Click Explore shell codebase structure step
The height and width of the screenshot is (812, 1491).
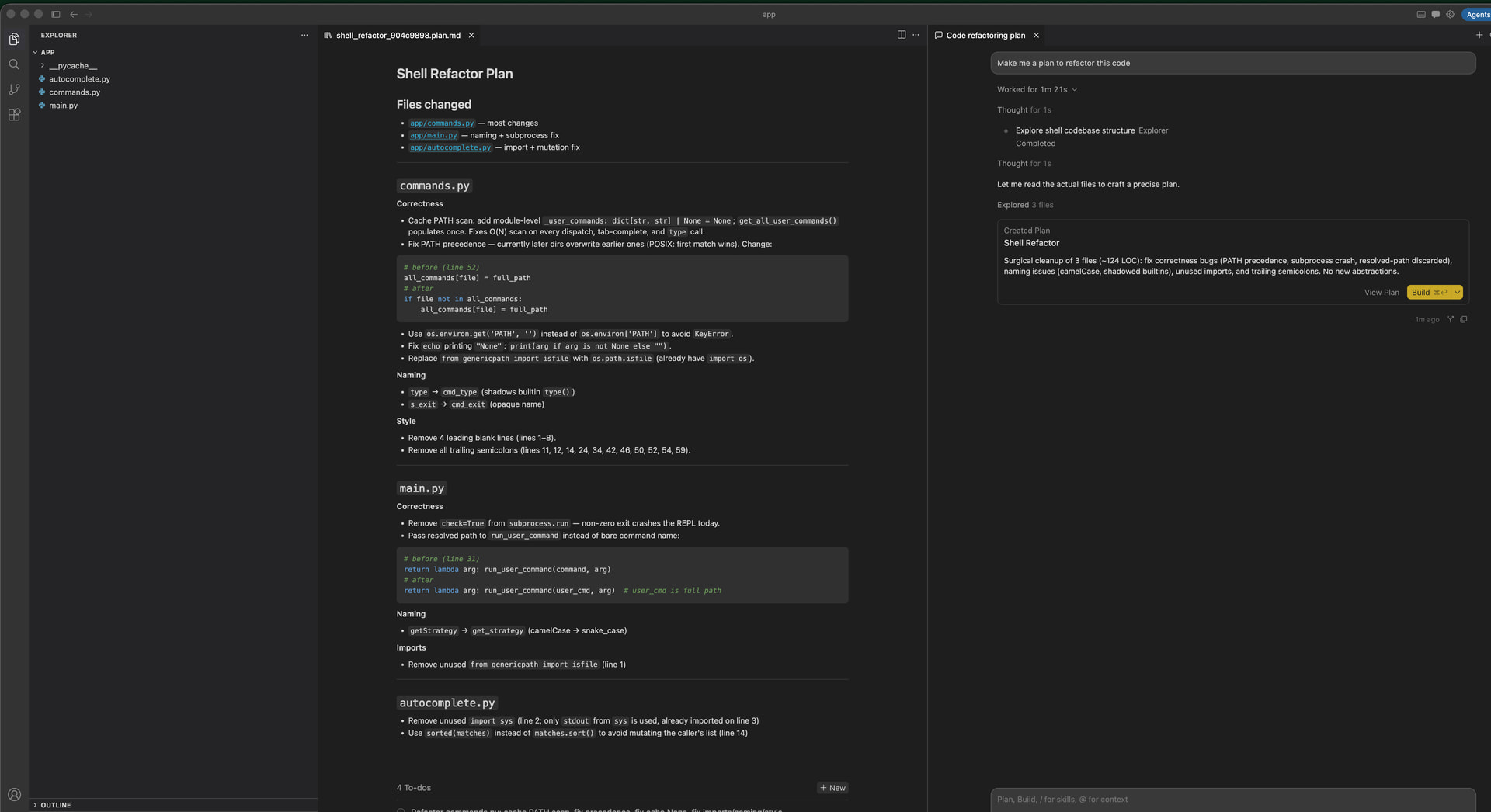[x=1075, y=130]
